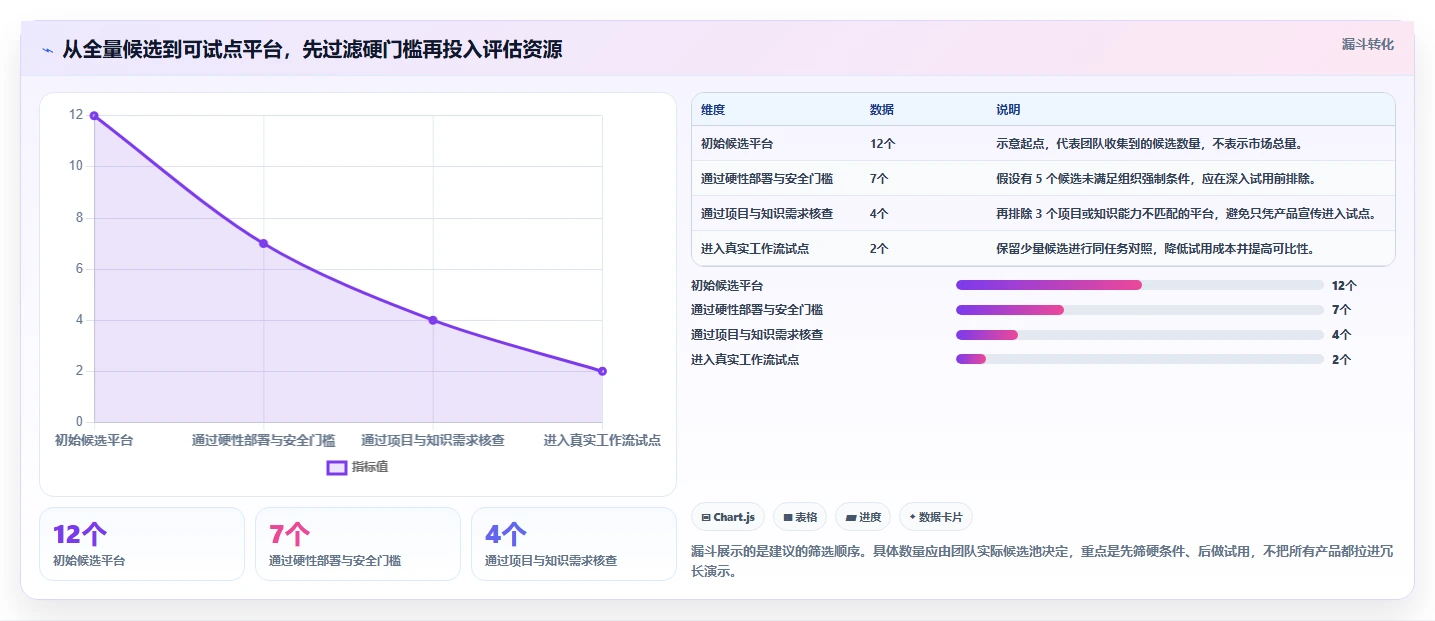Click table value 12个
This screenshot has height=621, width=1435.
point(882,143)
